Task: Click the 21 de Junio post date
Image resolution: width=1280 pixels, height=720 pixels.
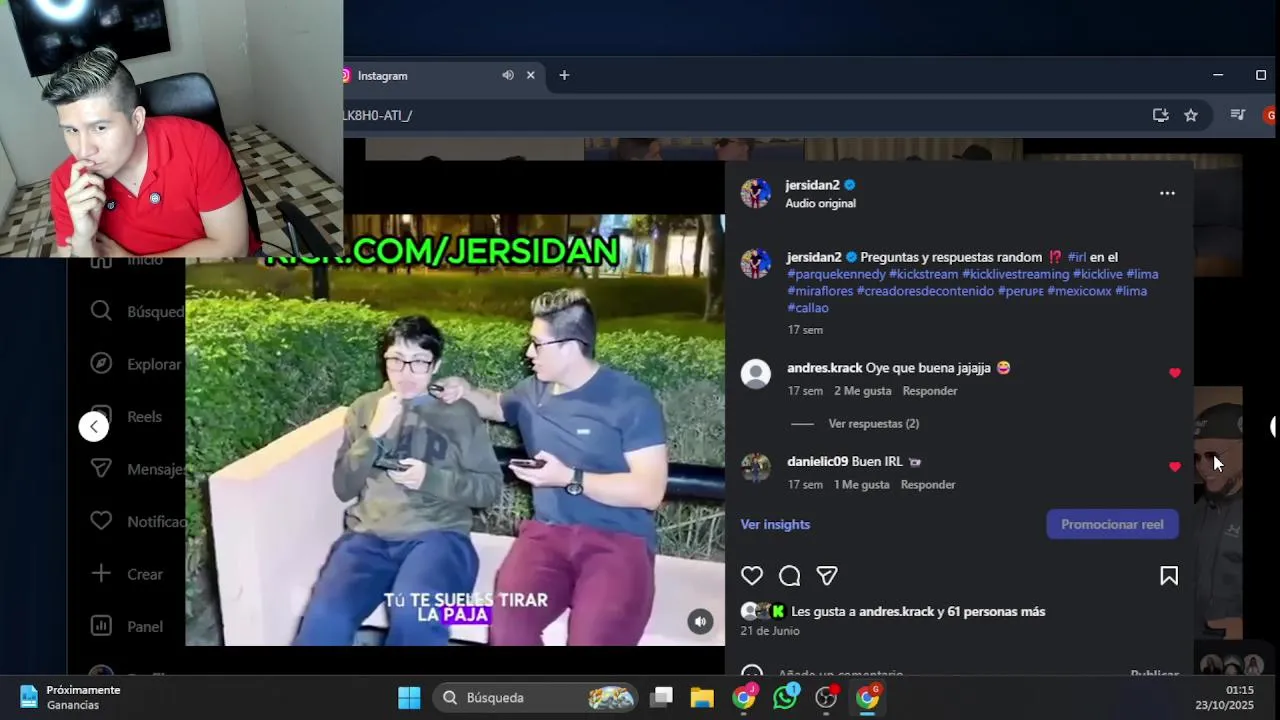Action: click(x=770, y=631)
